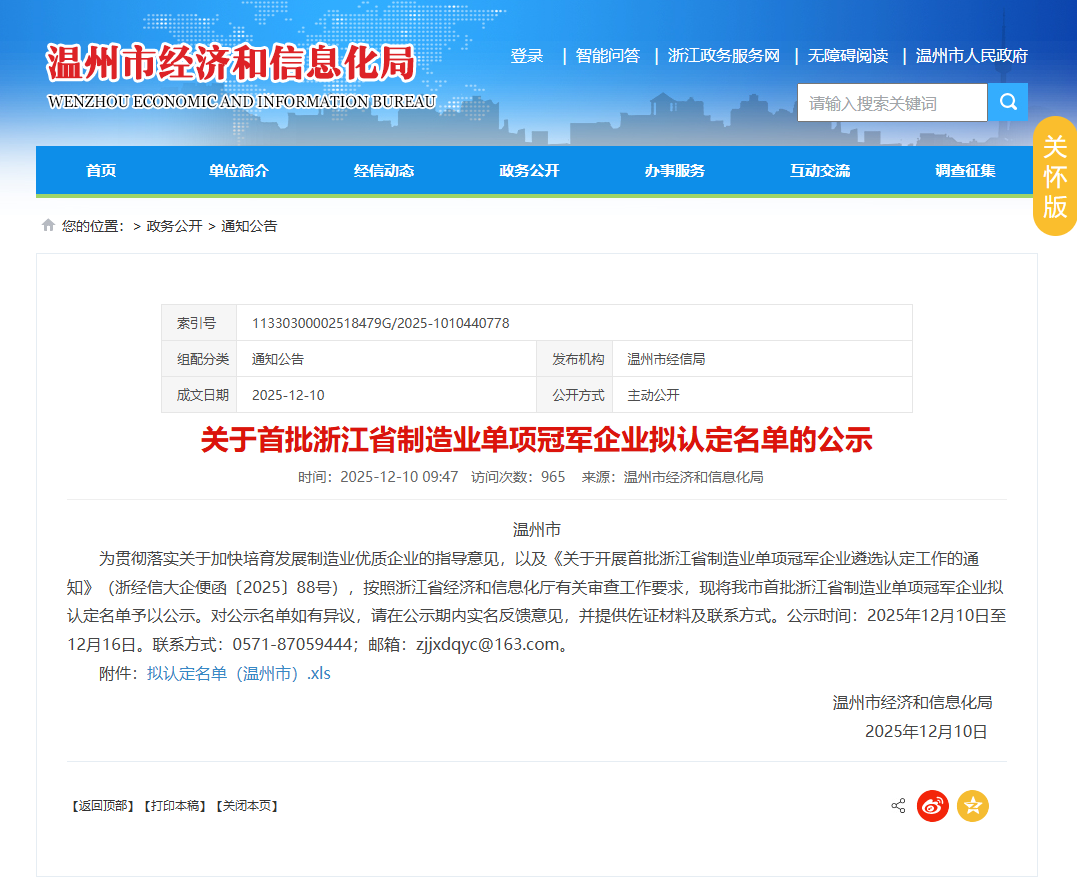Image resolution: width=1077 pixels, height=892 pixels.
Task: Click the search magnifier icon
Action: click(1008, 101)
